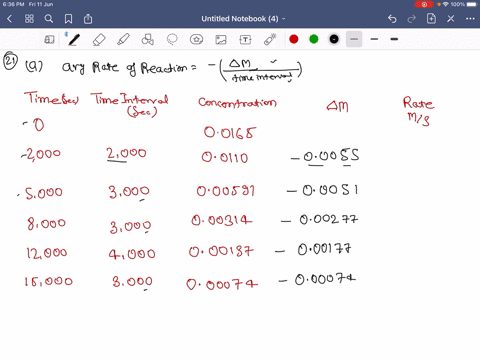This screenshot has height=360, width=480.
Task: Open the thumbnail grid view
Action: [29, 19]
